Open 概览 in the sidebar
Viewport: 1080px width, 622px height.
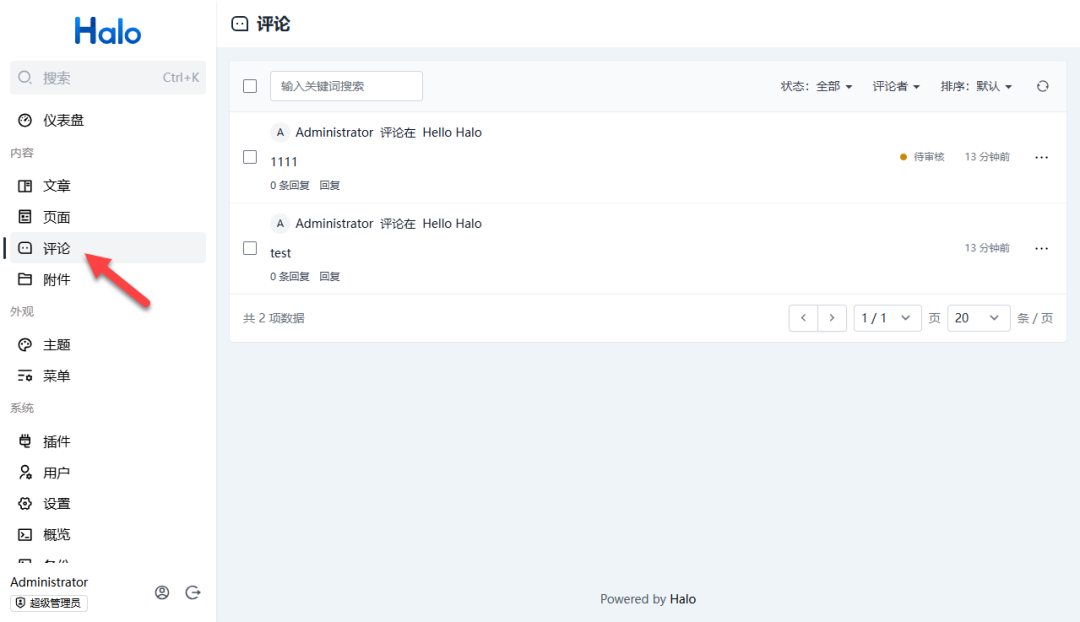(107, 535)
